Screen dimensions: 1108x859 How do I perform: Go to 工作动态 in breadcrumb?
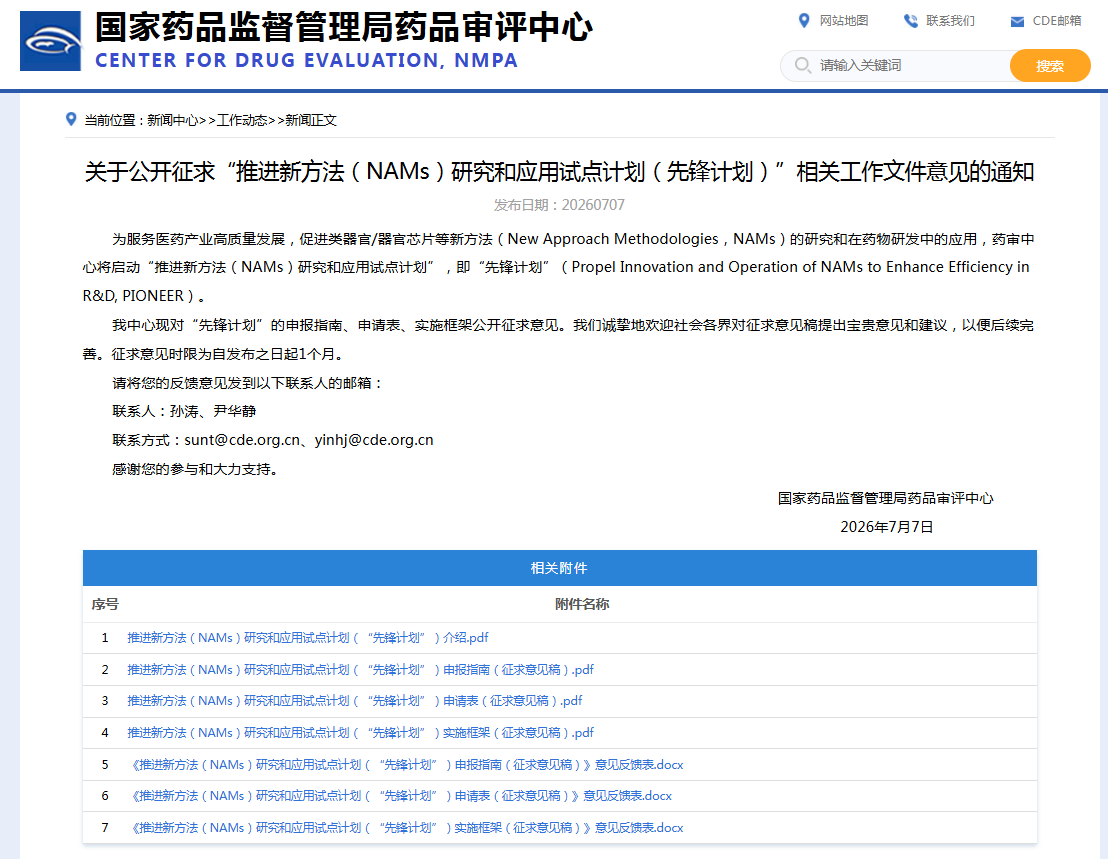242,120
